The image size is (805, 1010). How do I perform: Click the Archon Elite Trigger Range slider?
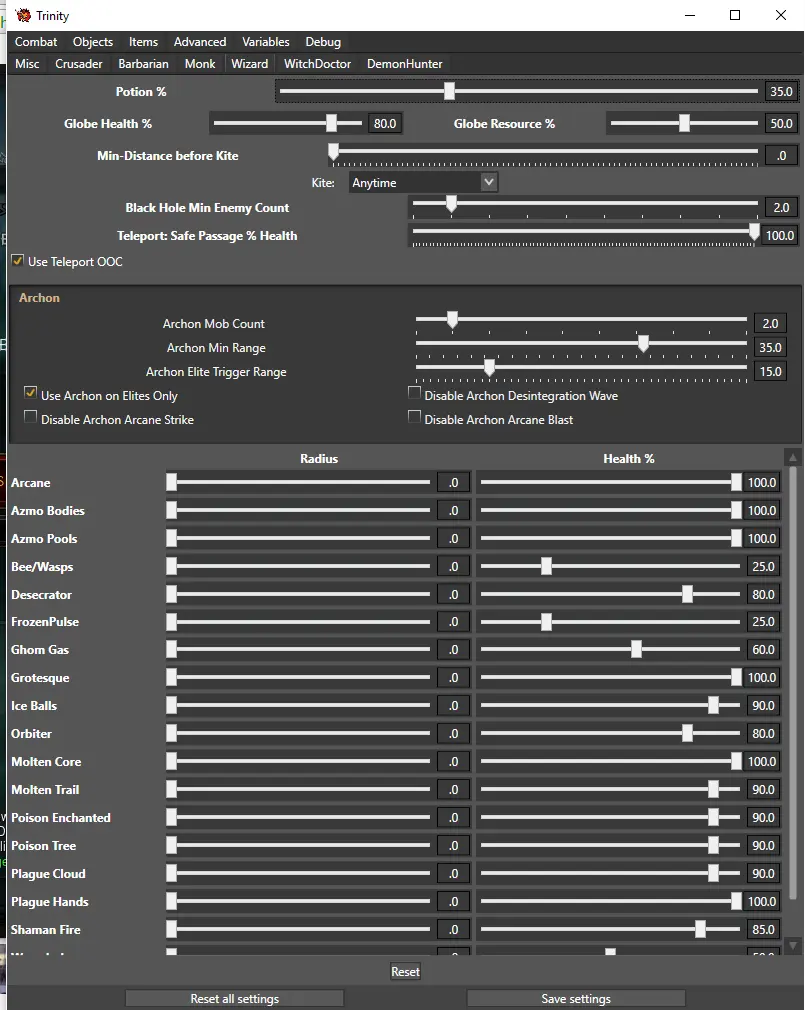tap(581, 369)
